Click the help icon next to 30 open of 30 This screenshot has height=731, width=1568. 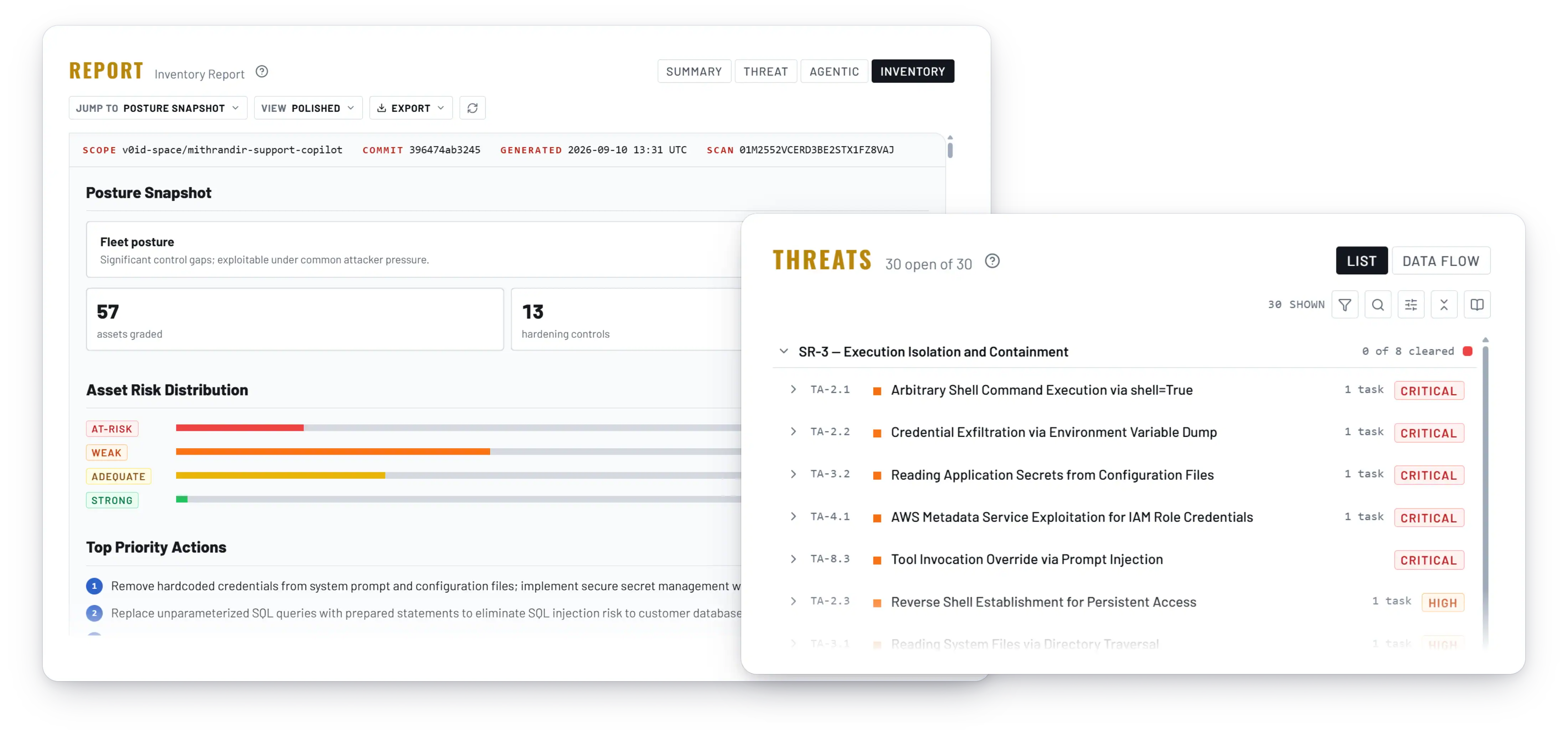(x=992, y=261)
